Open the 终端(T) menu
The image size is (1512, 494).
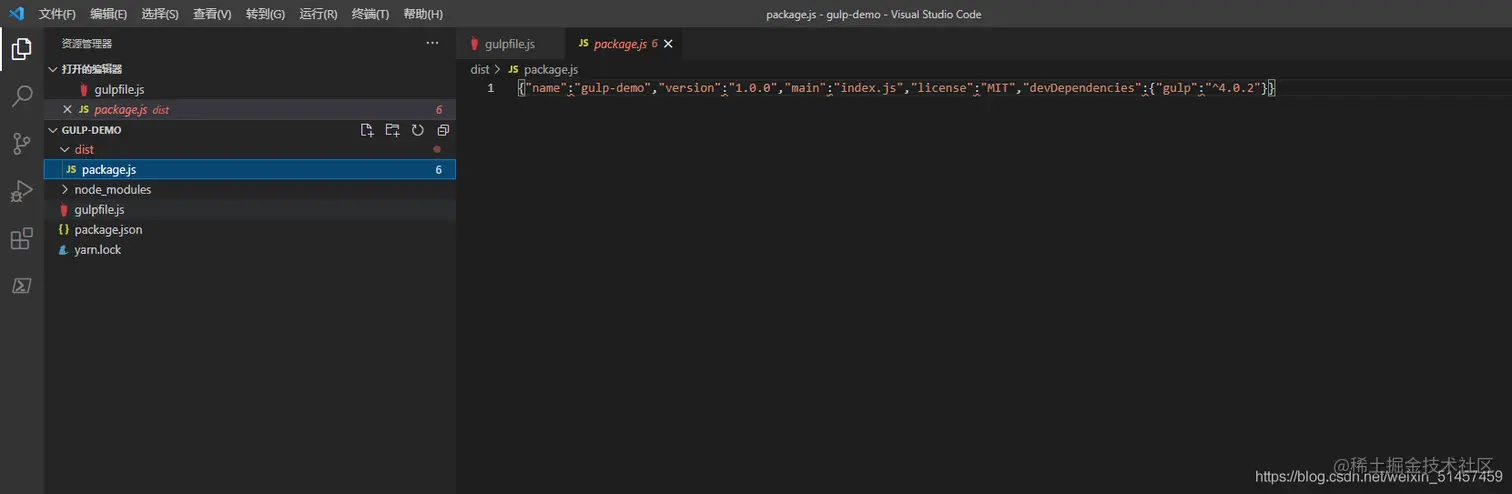coord(371,14)
